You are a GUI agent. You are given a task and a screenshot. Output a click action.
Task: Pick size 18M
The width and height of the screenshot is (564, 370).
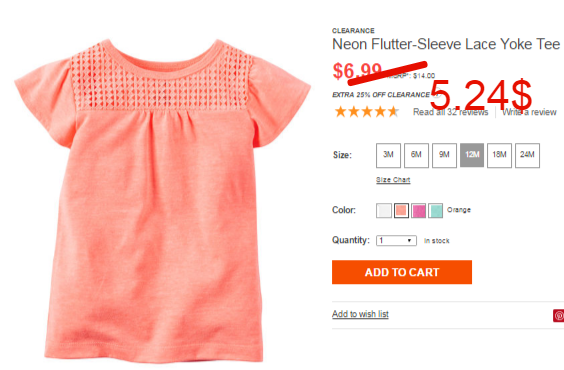tap(499, 155)
